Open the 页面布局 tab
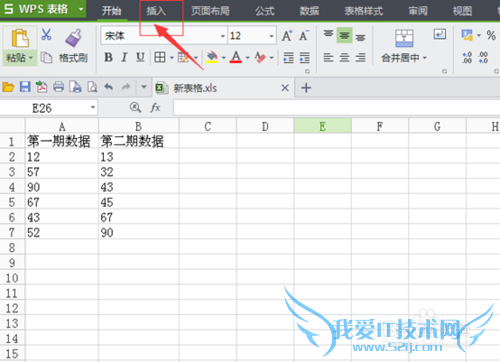Image resolution: width=500 pixels, height=362 pixels. click(210, 11)
